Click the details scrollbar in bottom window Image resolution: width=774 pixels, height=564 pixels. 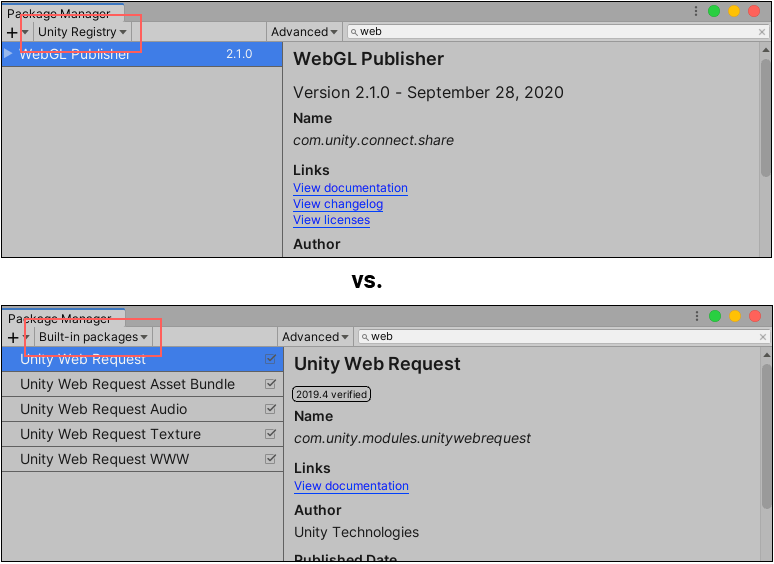[767, 436]
